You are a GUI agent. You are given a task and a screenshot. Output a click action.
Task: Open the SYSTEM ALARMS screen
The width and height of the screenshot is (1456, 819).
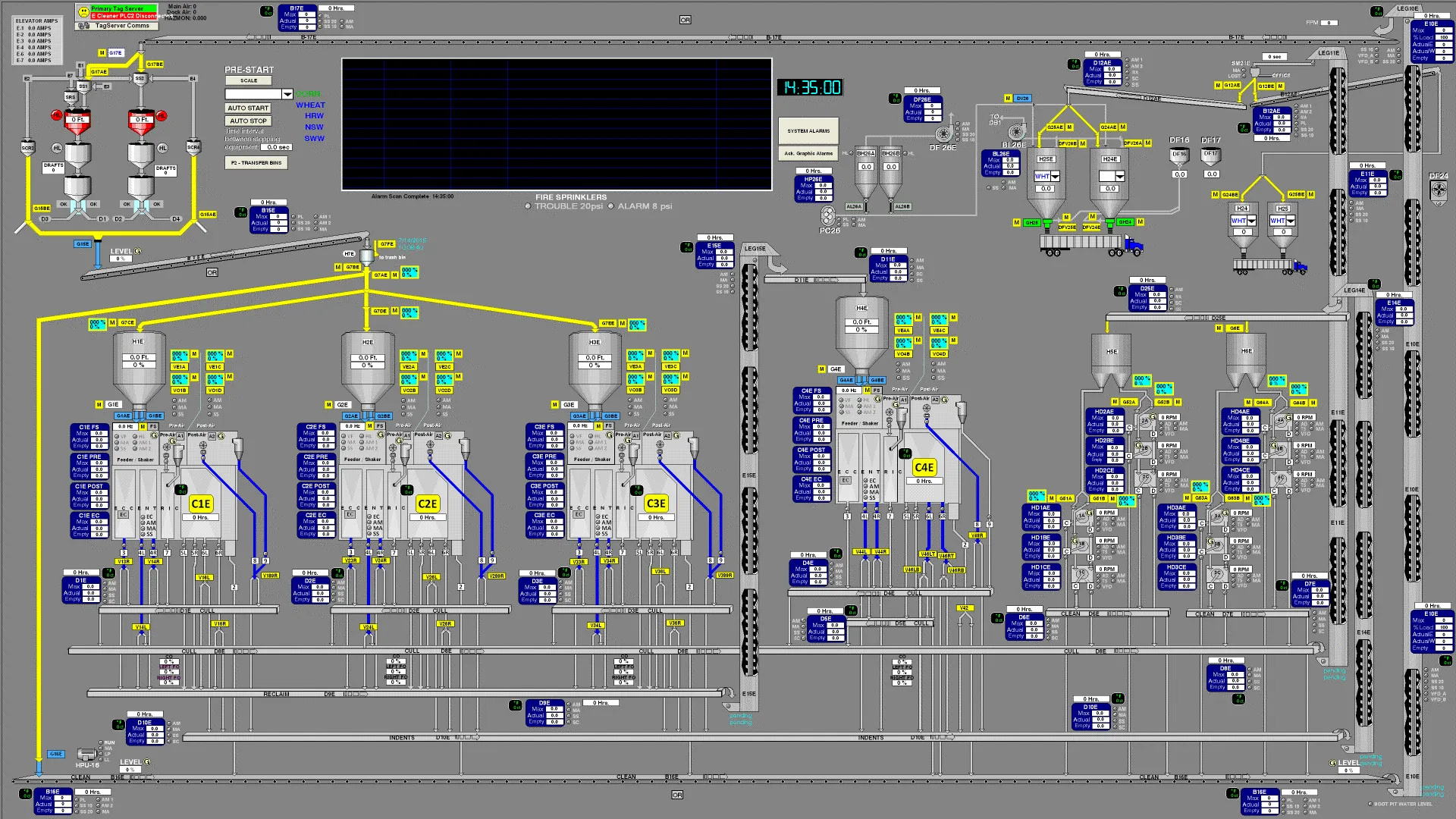pyautogui.click(x=808, y=130)
